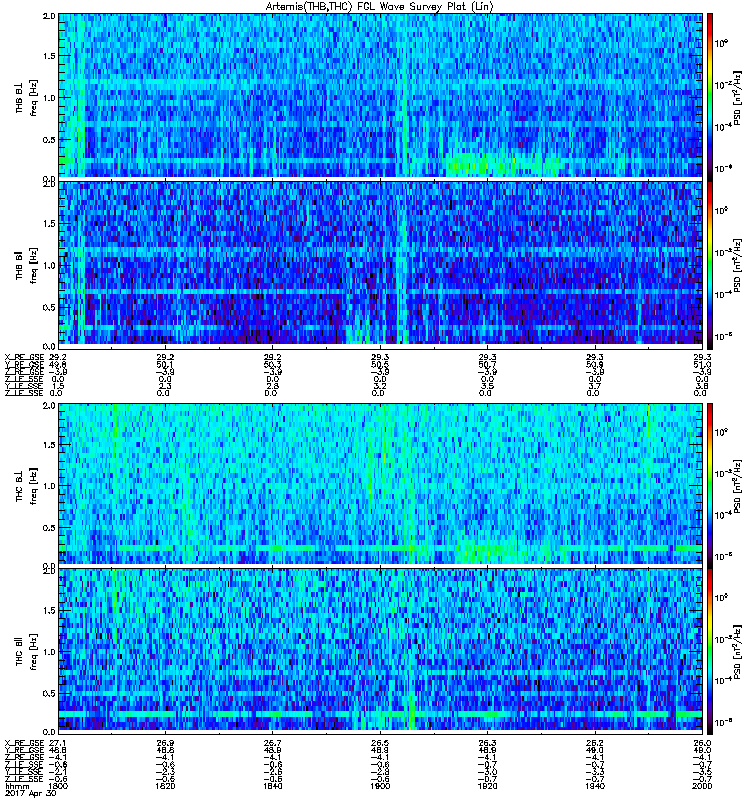Click the 'THC B∥ freq [Hz]' axis label
The height and width of the screenshot is (800, 750).
[x=26, y=652]
